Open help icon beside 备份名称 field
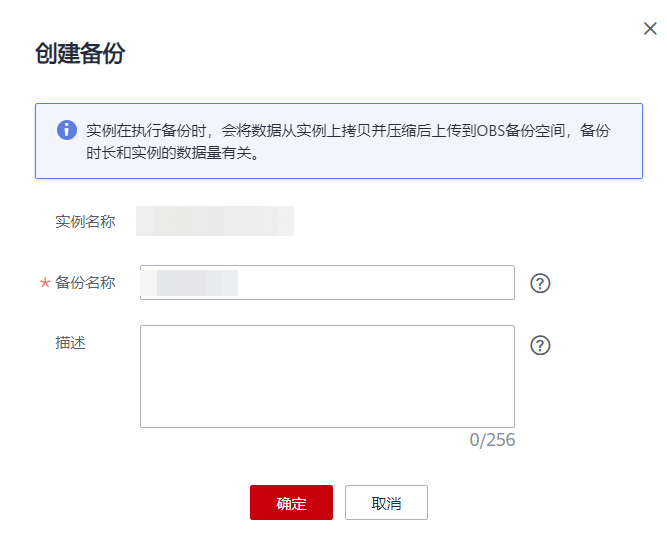Screen dimensions: 667x548 [541, 283]
